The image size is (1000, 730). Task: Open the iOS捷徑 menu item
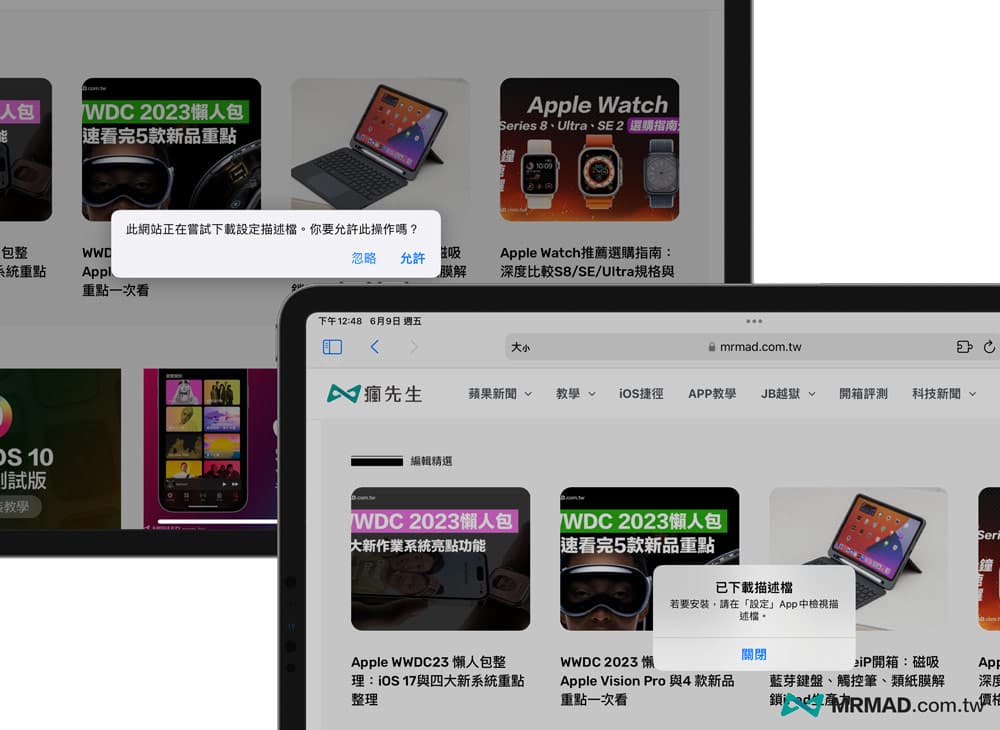click(641, 394)
